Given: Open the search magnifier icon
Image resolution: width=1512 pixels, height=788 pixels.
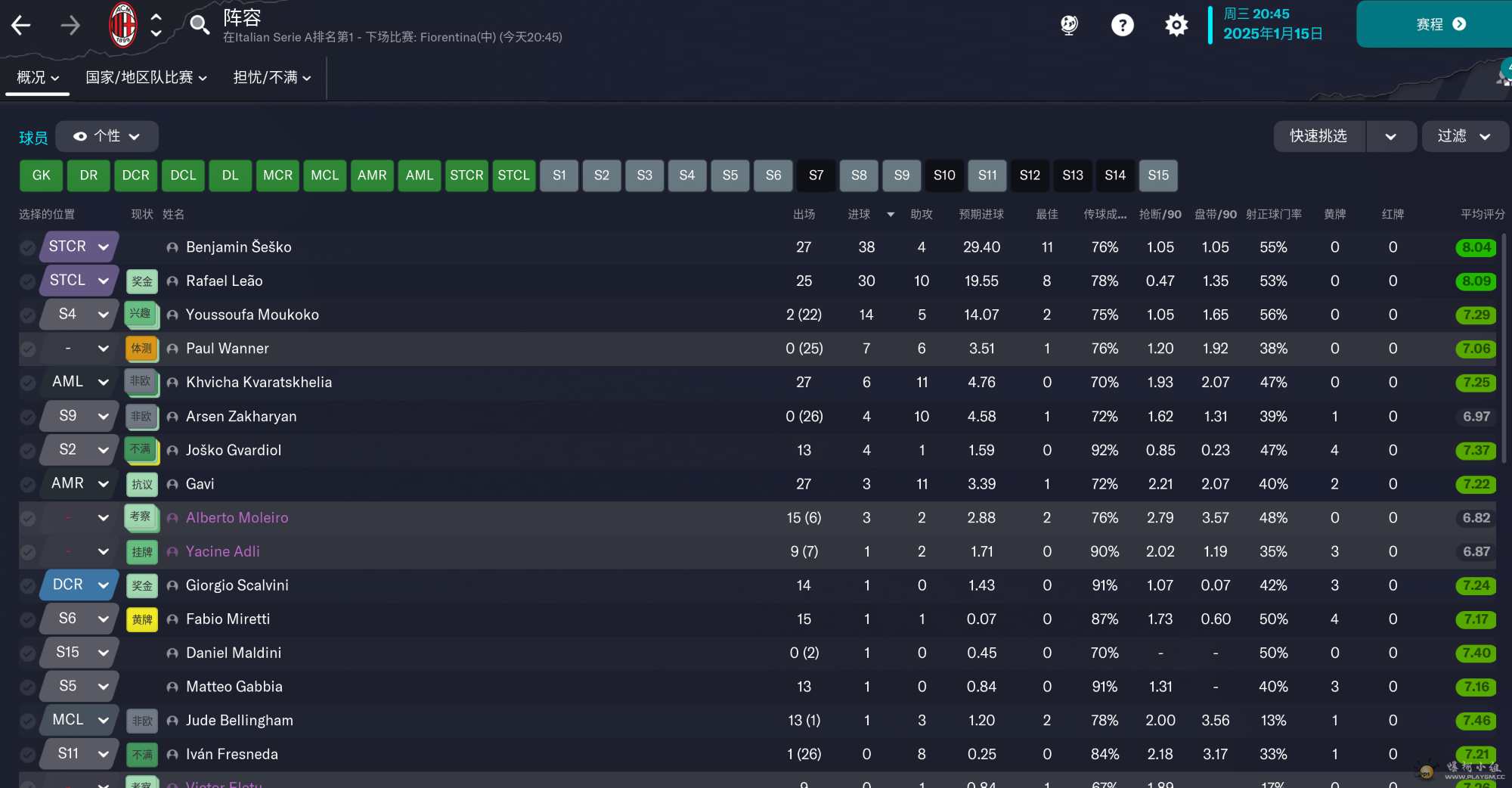Looking at the screenshot, I should pos(200,25).
